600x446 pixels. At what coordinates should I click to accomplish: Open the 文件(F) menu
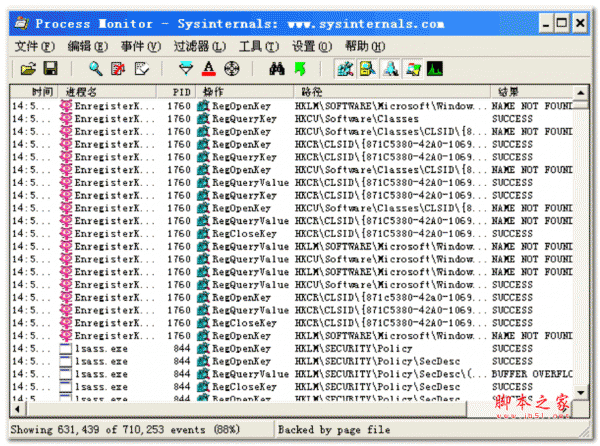34,46
